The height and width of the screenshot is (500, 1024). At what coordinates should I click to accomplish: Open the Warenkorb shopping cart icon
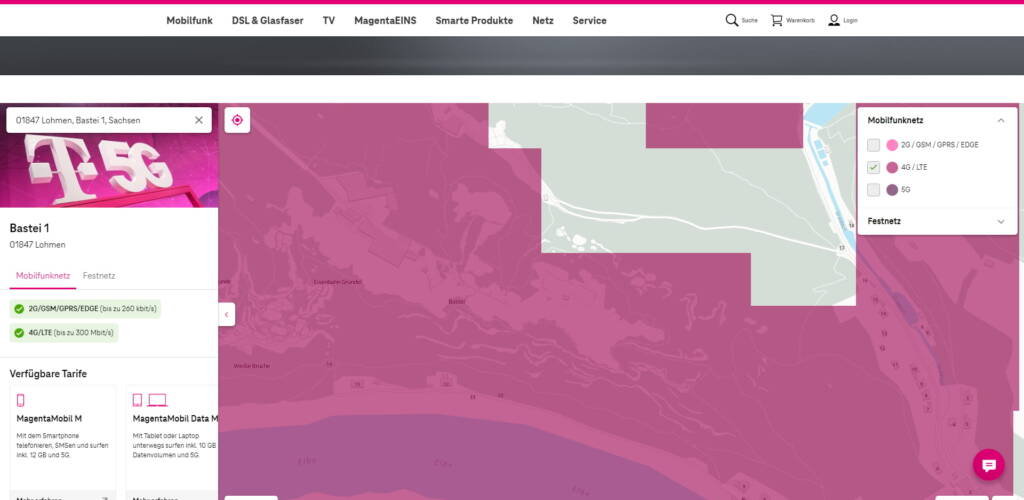[776, 20]
